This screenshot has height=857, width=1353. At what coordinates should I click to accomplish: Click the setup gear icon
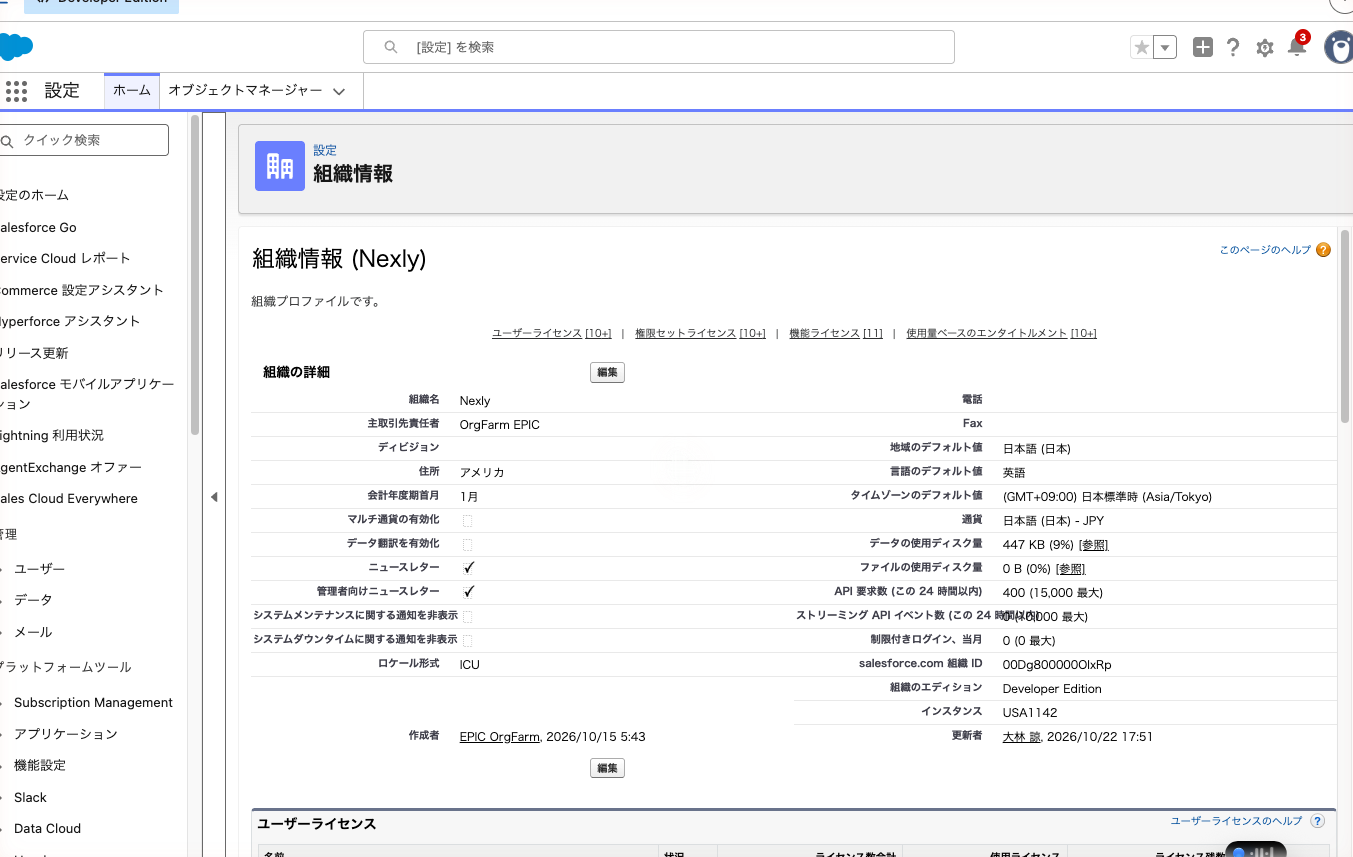coord(1265,48)
